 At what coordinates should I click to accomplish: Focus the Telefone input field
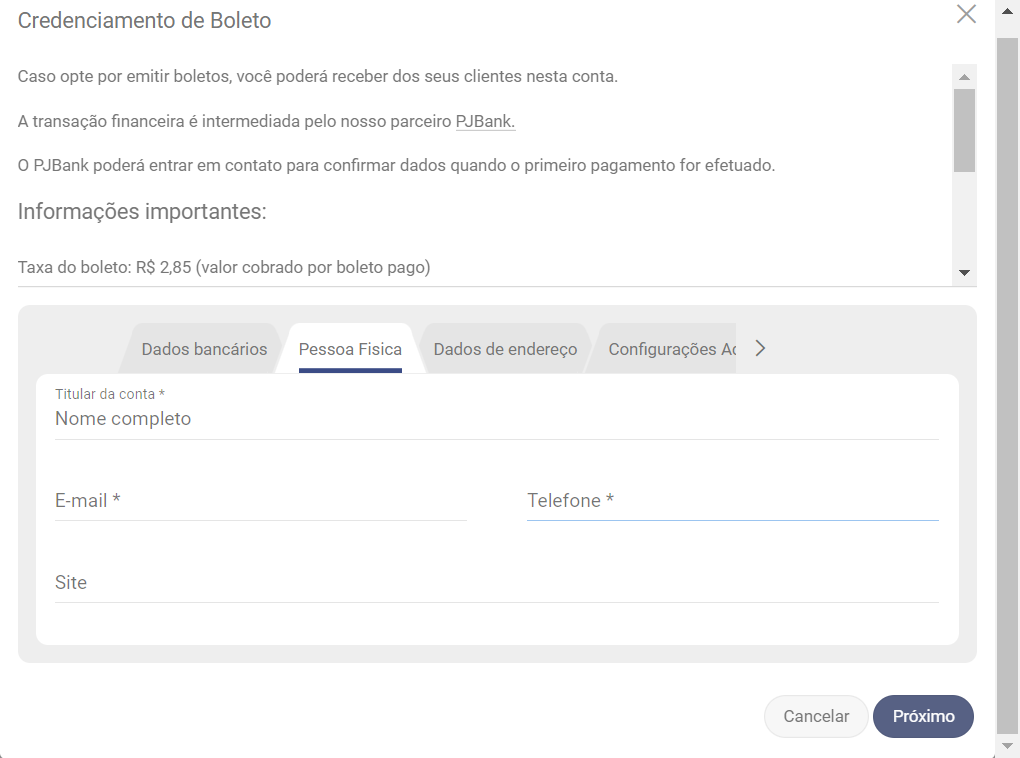coord(732,501)
